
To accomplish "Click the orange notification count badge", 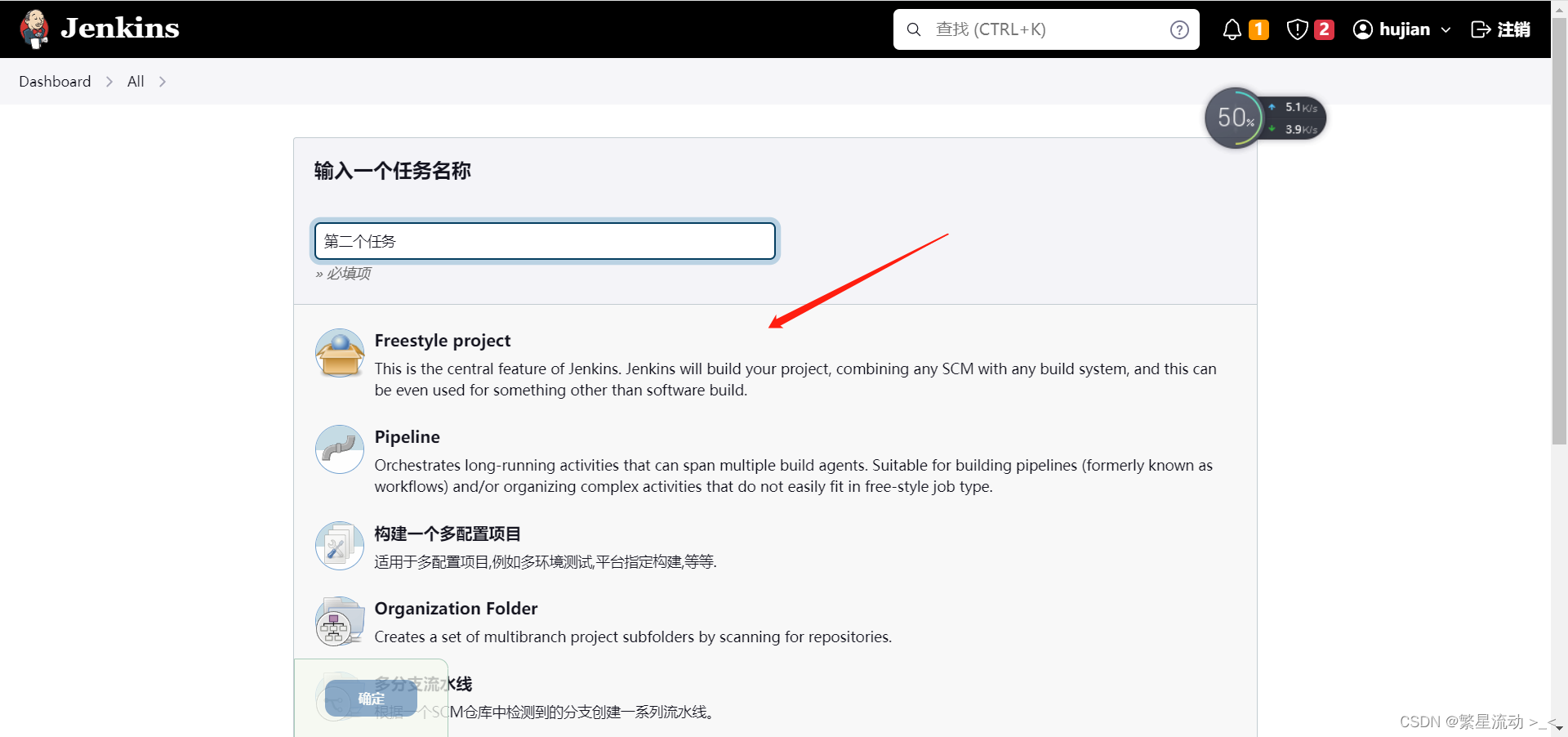I will click(x=1259, y=29).
